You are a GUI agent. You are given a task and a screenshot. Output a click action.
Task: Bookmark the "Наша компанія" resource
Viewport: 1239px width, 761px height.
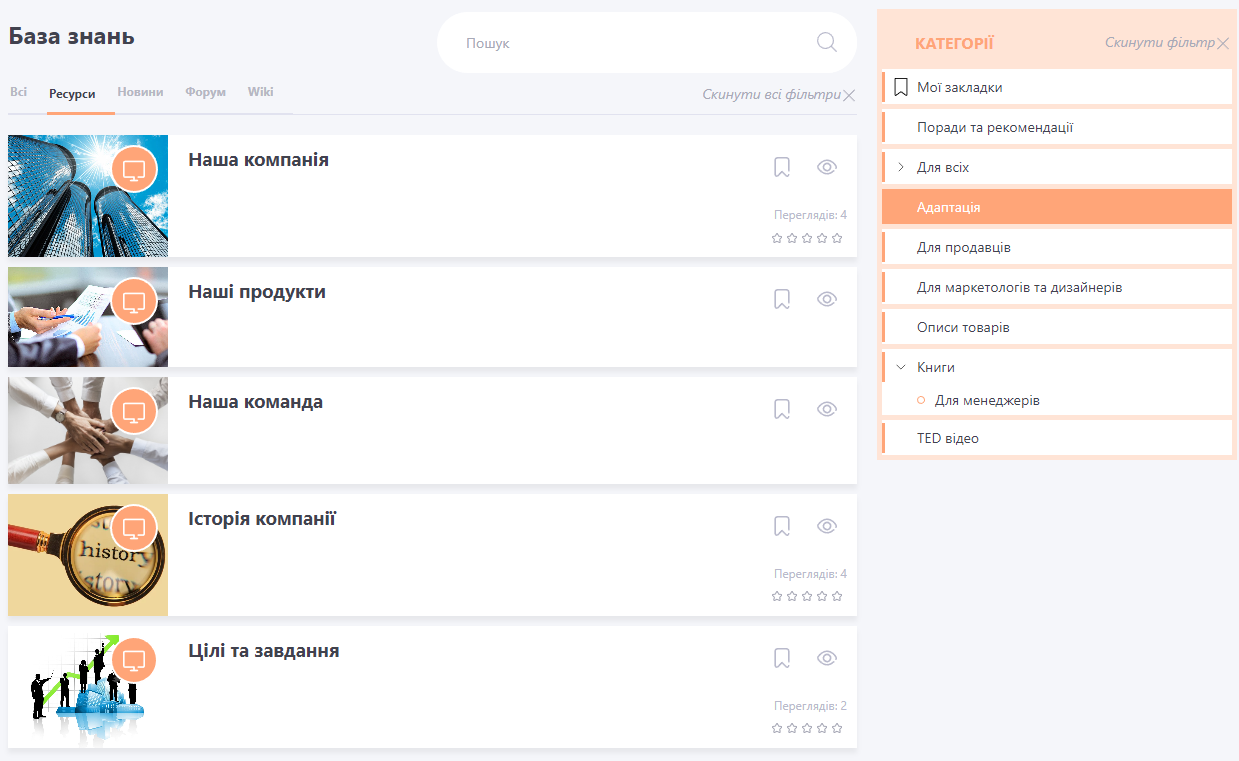coord(782,167)
